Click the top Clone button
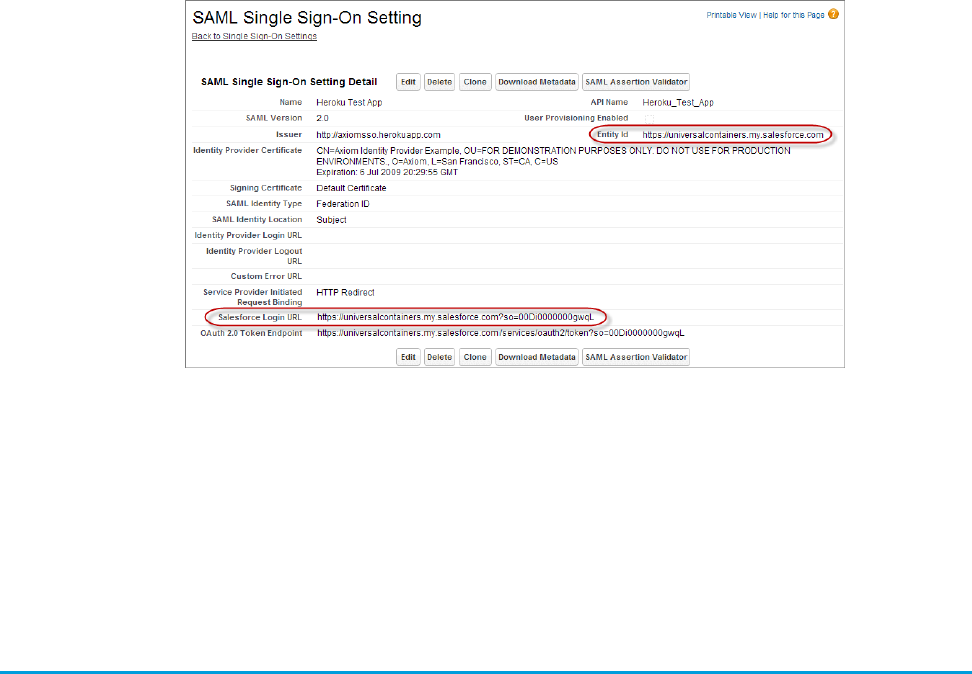Viewport: 972px width, 674px height. [x=475, y=82]
